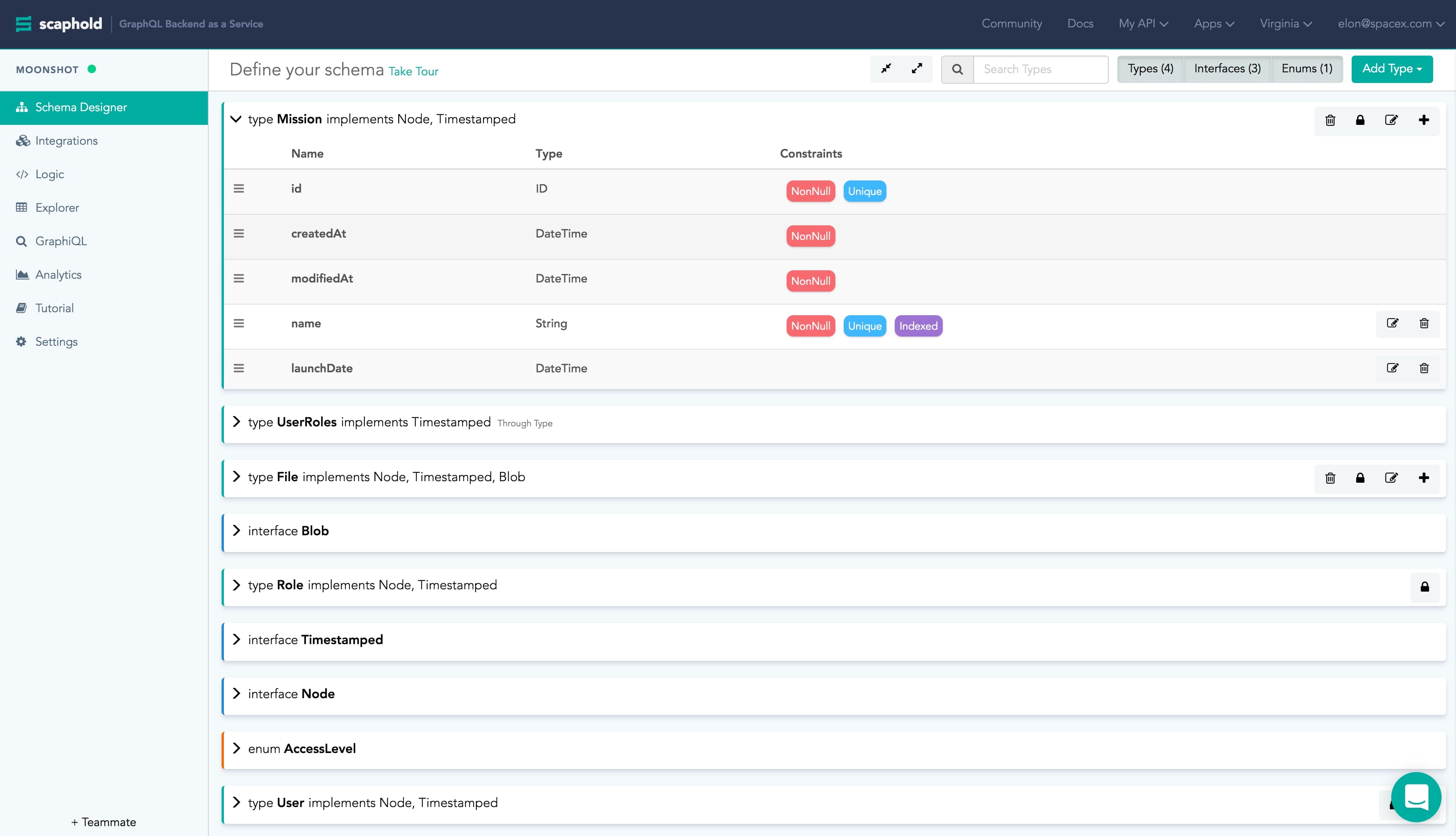Expand all types with expand arrows icon
This screenshot has height=836, width=1456.
(917, 69)
